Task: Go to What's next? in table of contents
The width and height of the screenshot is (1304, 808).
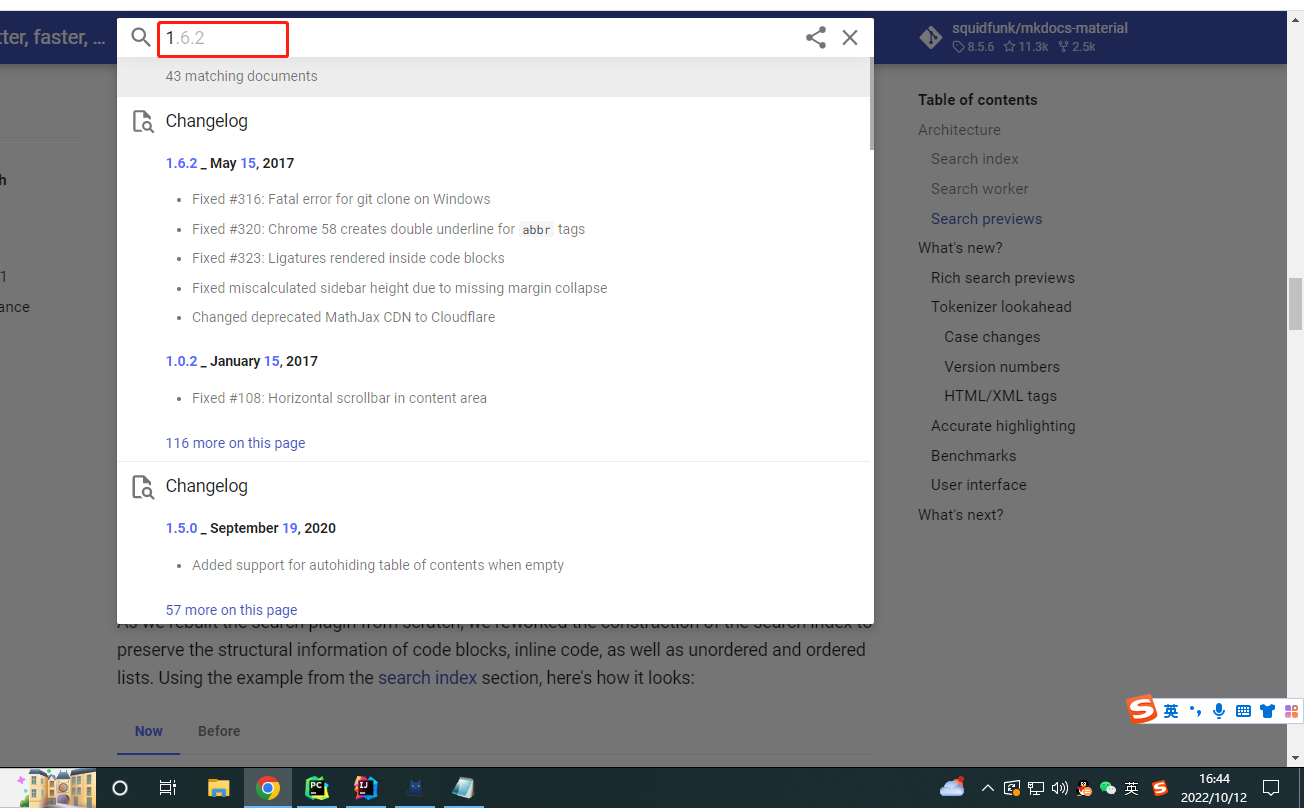Action: 960,515
